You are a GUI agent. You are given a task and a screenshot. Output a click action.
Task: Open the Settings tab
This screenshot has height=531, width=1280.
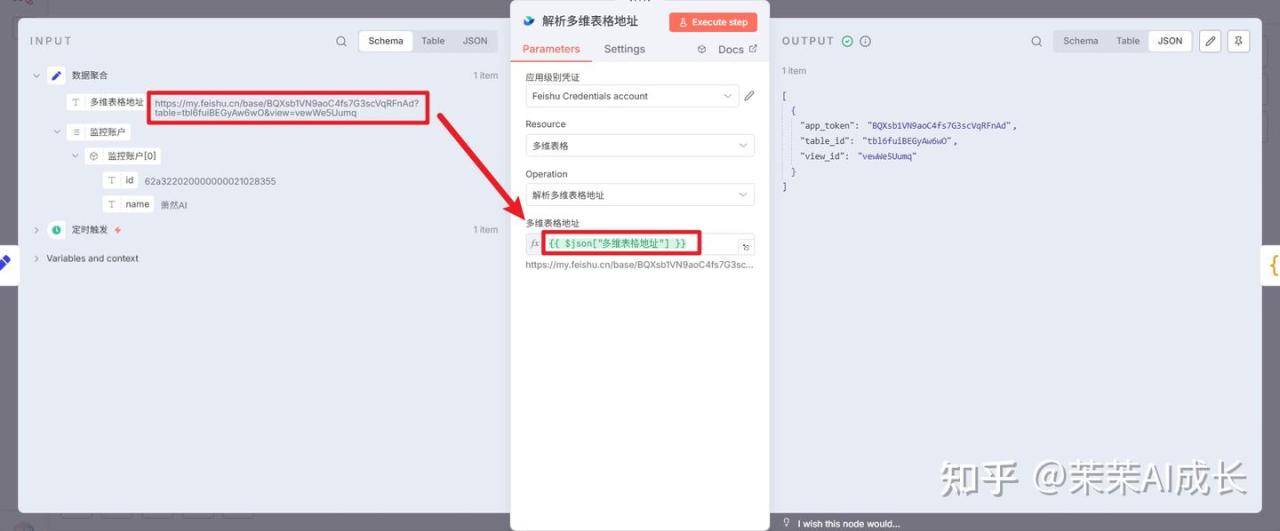(624, 49)
